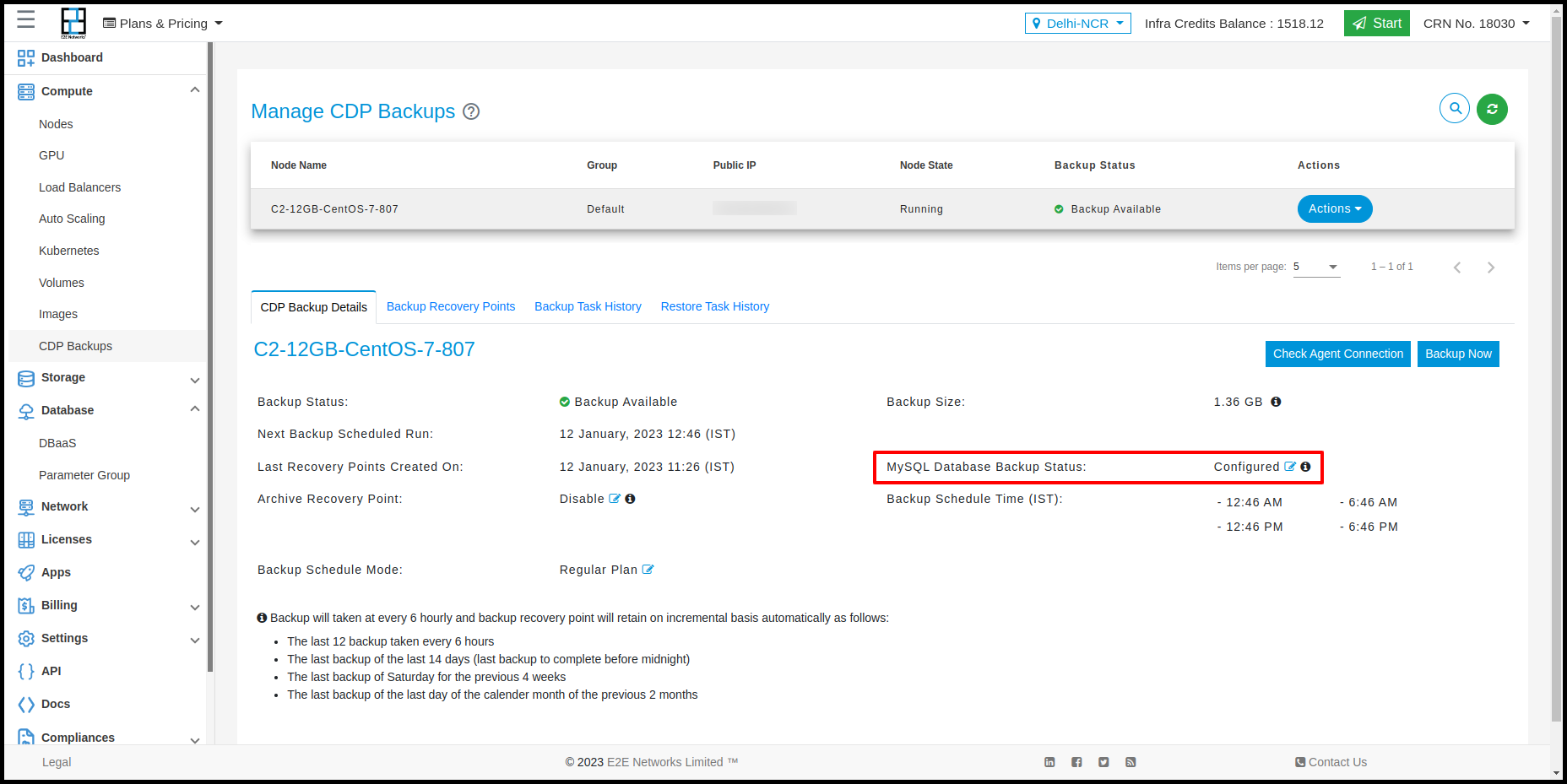Open help icon beside Manage CDP Backups

pos(471,111)
